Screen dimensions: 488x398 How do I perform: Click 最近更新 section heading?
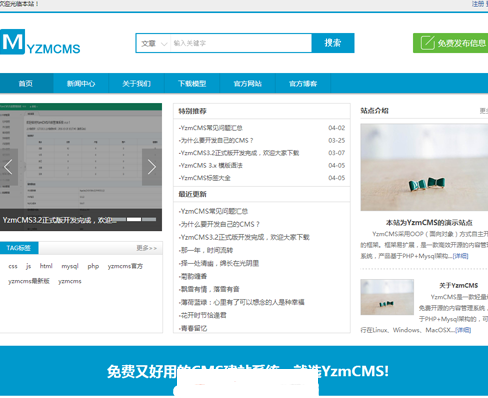[192, 194]
